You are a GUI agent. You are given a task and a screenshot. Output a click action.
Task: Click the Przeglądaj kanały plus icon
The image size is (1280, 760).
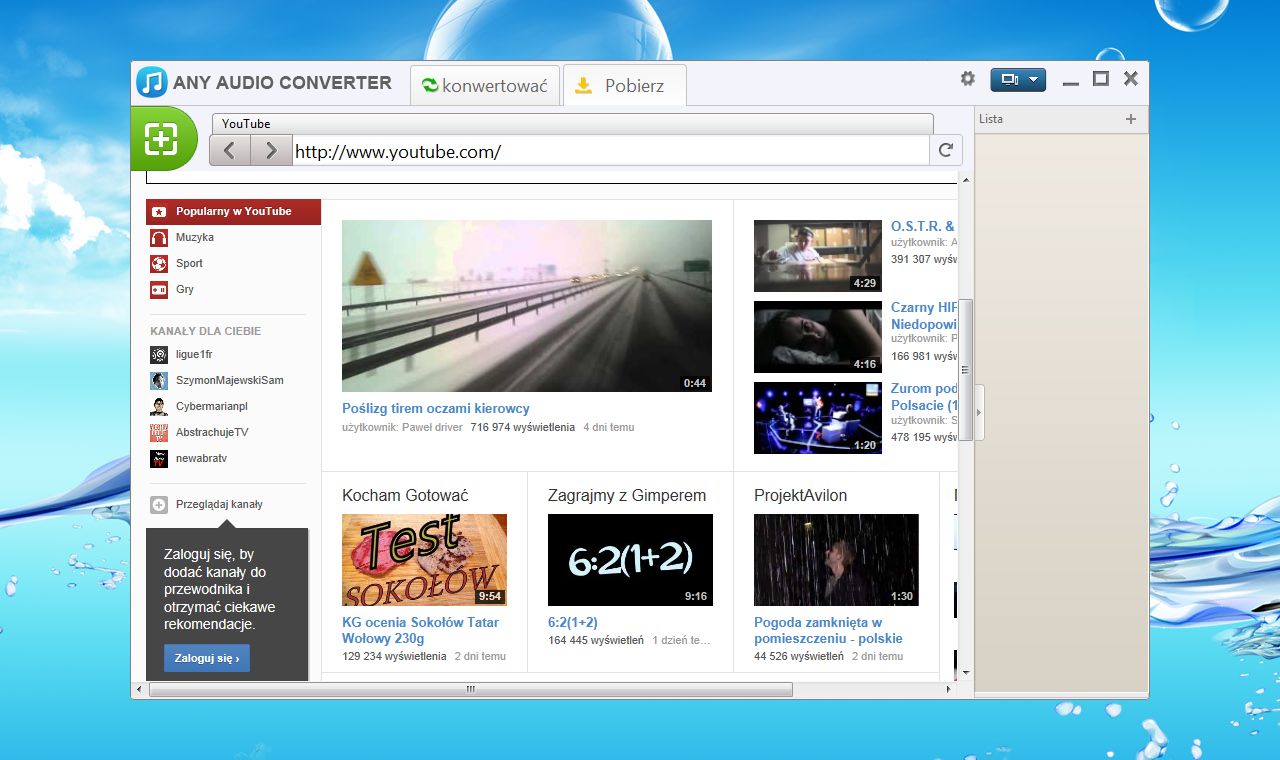tap(158, 505)
